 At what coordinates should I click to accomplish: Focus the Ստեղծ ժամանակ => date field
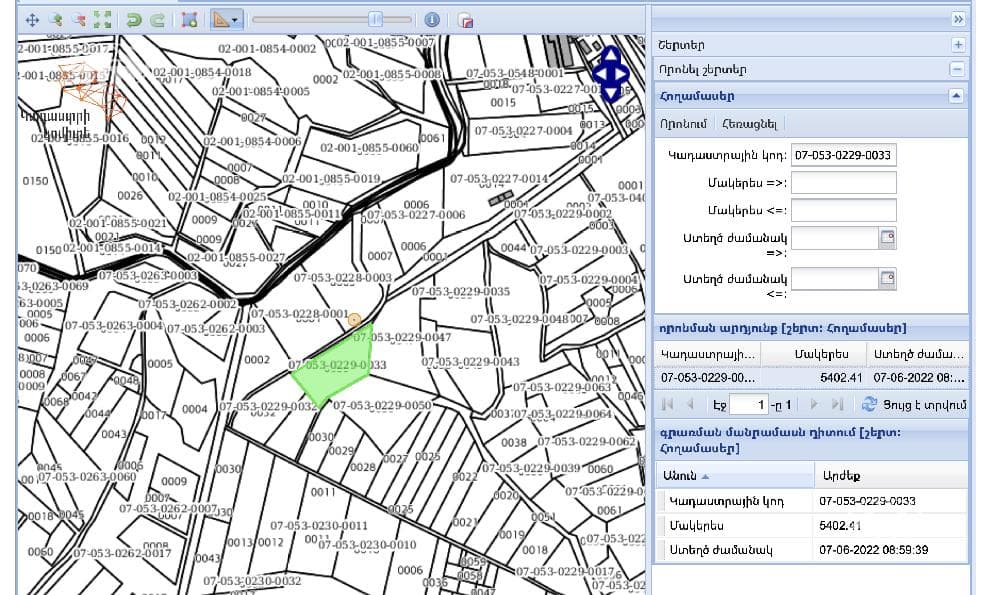pyautogui.click(x=835, y=238)
